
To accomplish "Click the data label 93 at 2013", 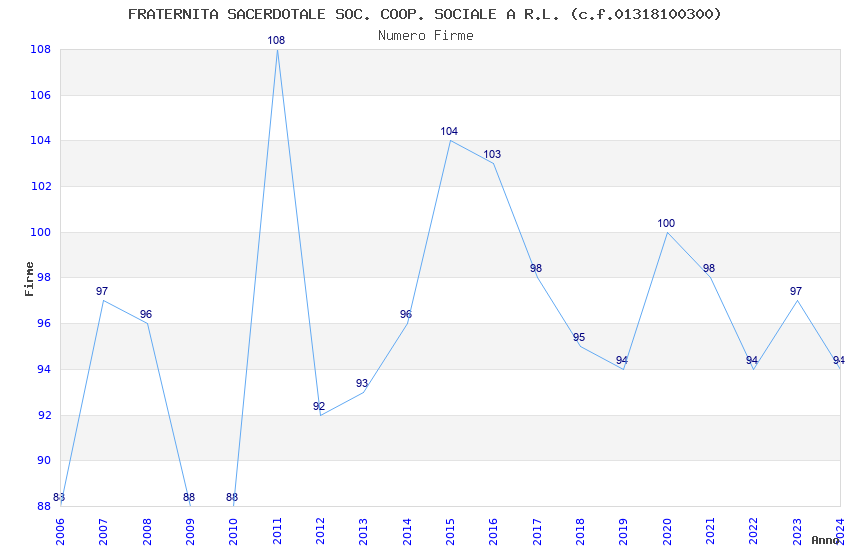I will [x=362, y=383].
